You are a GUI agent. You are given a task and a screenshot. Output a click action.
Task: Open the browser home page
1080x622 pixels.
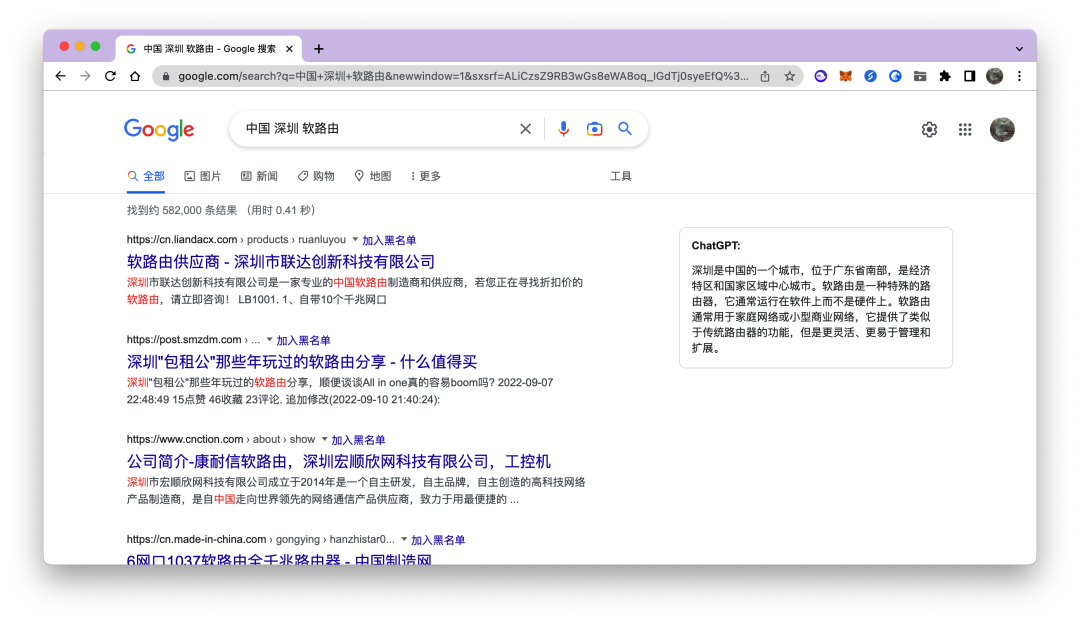click(135, 76)
